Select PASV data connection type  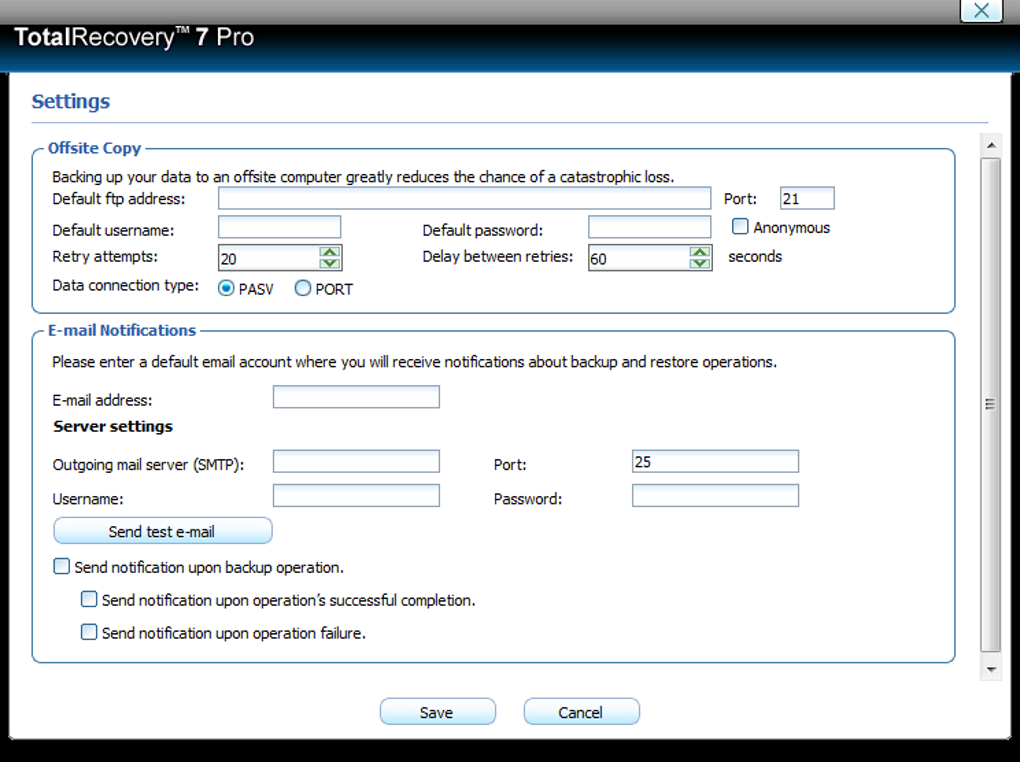pyautogui.click(x=226, y=288)
